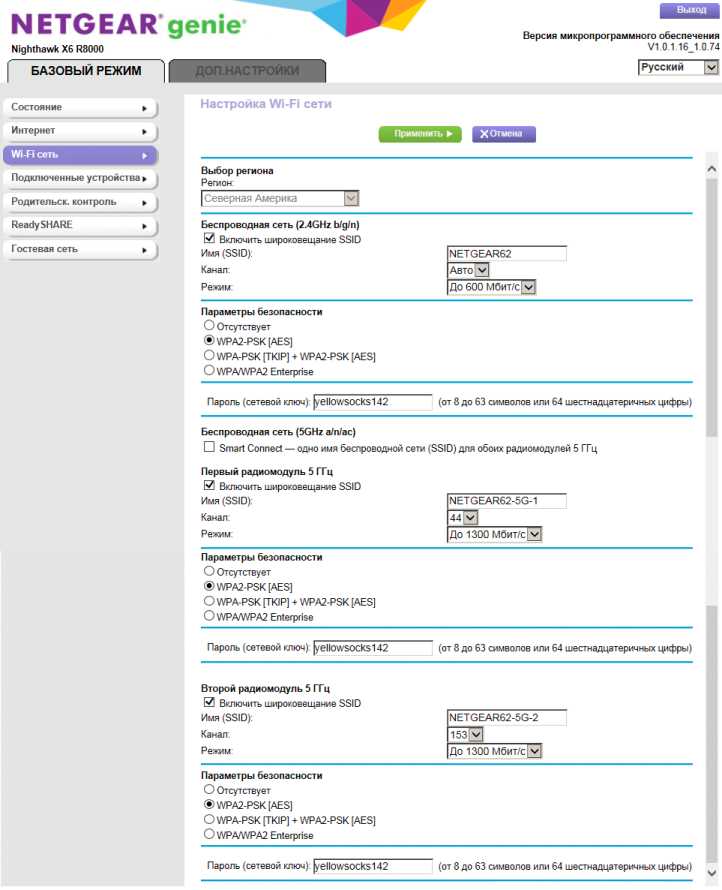
Task: Select WPA/WPA2 Enterprise for second 5 GHz radio
Action: coord(209,834)
